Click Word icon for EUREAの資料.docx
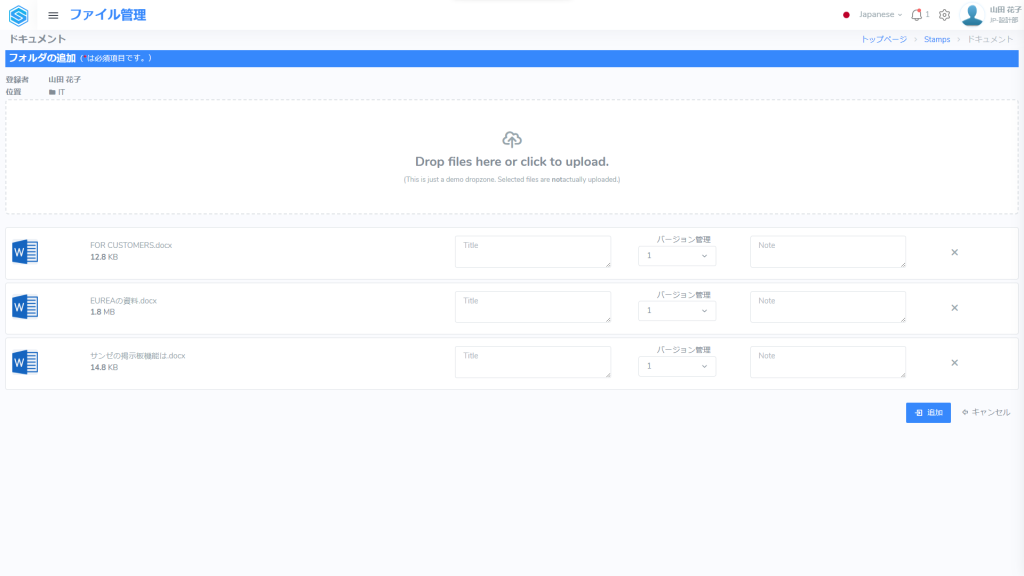The height and width of the screenshot is (576, 1024). 25,307
